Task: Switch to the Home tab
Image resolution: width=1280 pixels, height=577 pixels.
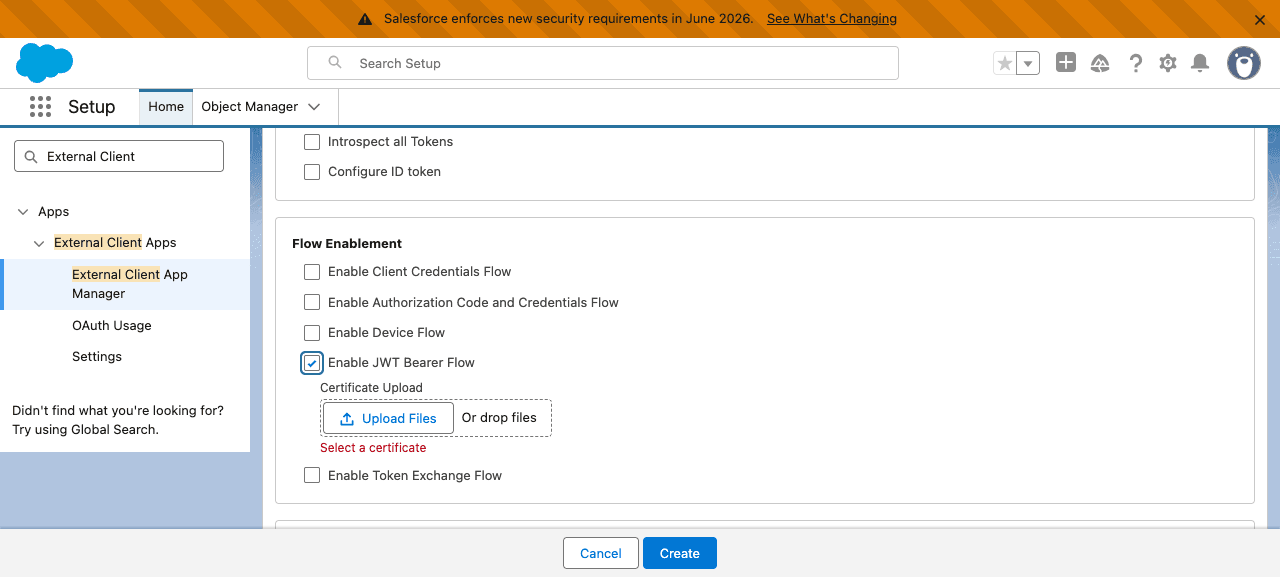Action: click(166, 107)
